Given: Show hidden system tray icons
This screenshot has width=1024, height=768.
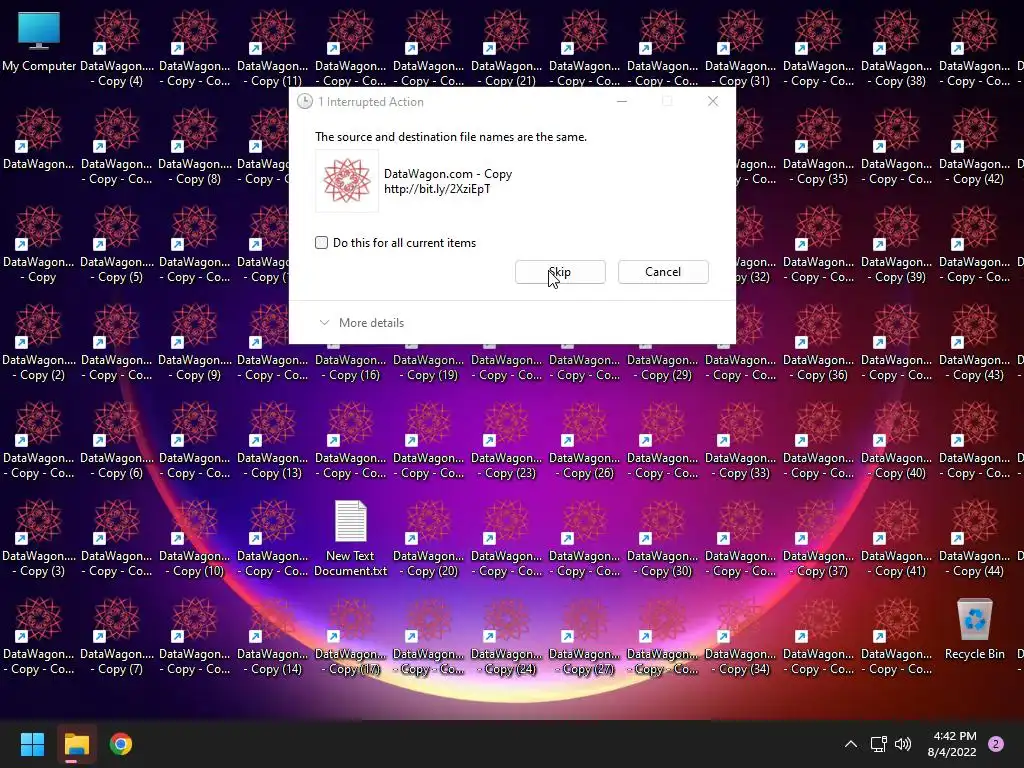Looking at the screenshot, I should coord(850,744).
